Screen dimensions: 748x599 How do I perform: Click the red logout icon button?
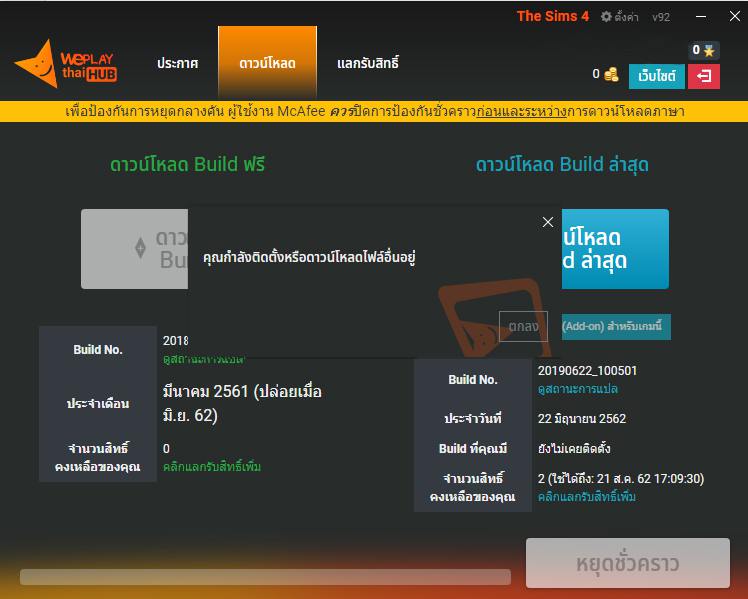pyautogui.click(x=704, y=76)
